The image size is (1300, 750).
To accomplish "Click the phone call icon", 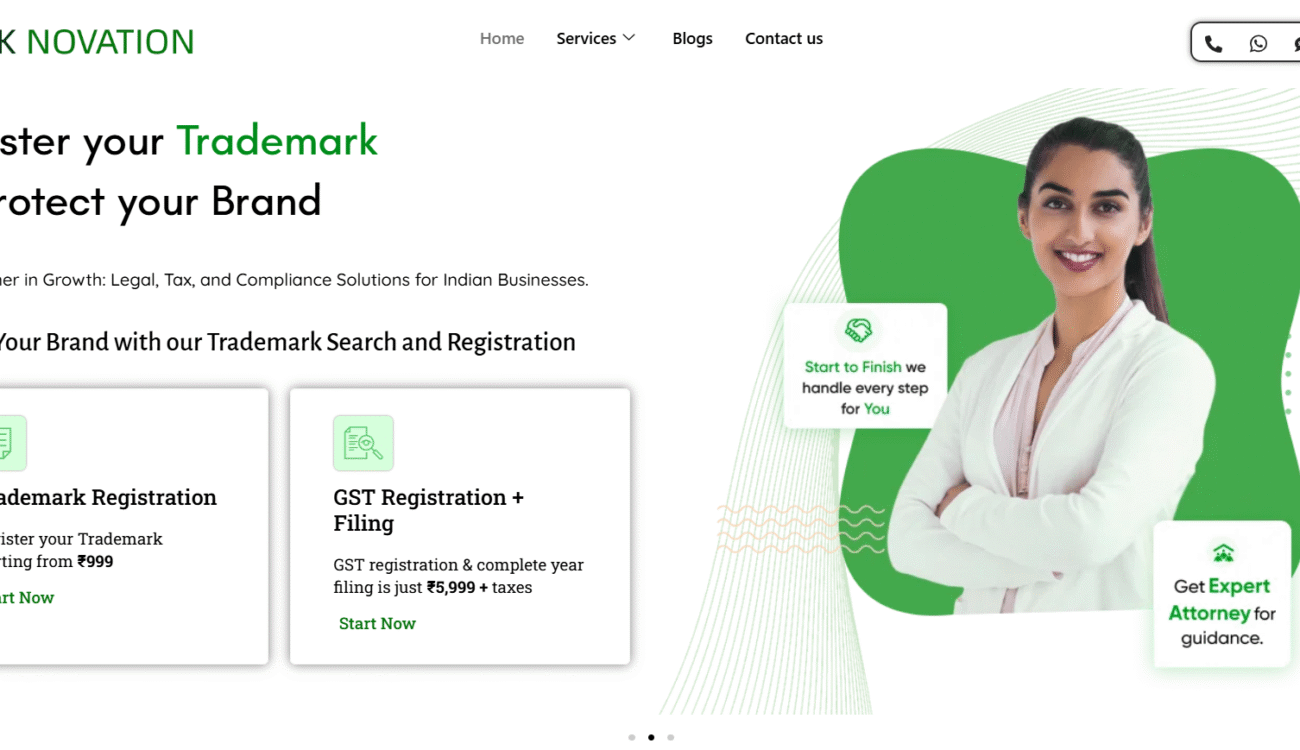I will (1213, 43).
